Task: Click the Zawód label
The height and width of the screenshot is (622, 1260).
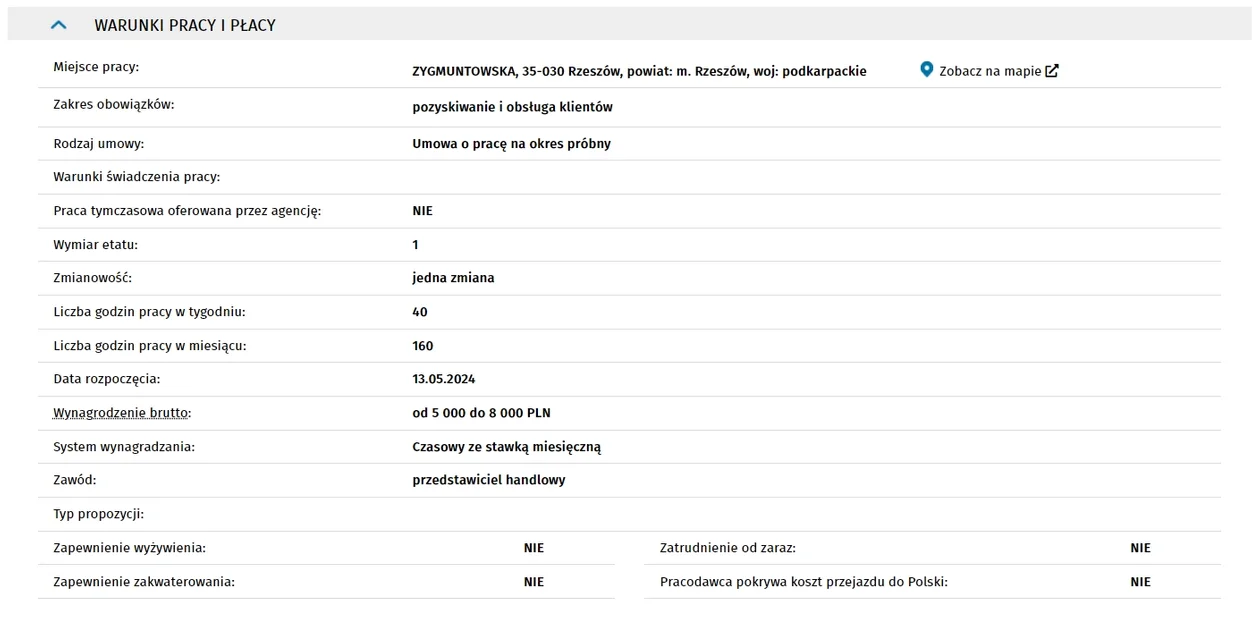Action: tap(75, 480)
